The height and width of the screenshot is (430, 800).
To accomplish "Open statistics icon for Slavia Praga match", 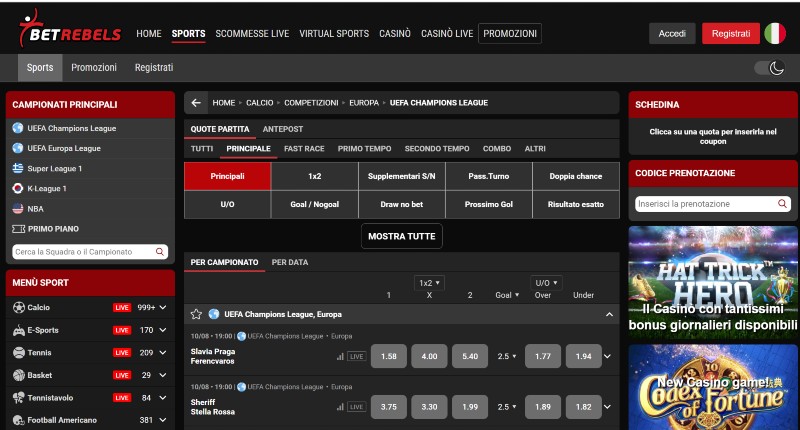I will [340, 357].
